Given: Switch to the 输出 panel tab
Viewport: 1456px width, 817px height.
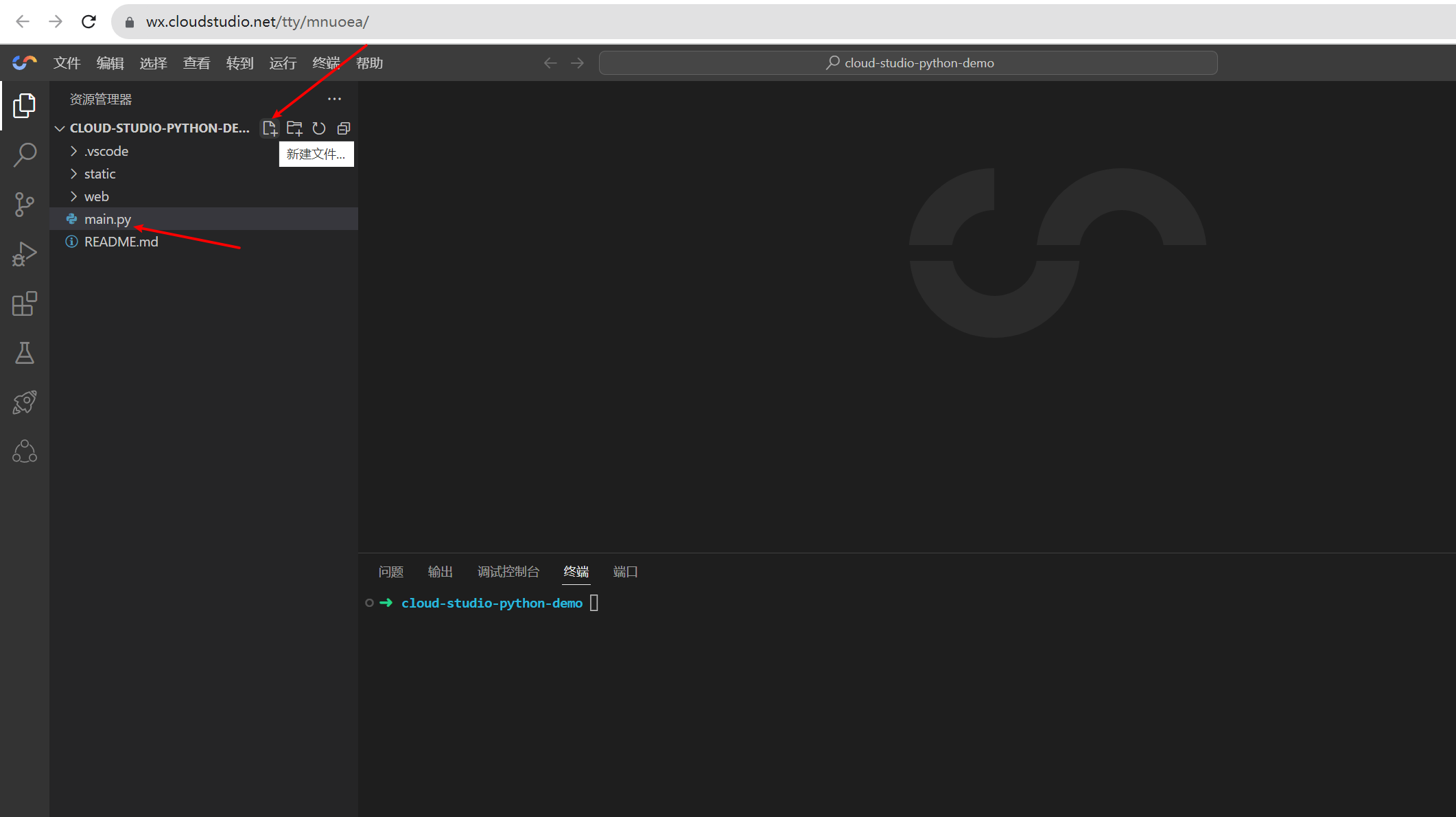Looking at the screenshot, I should [440, 572].
